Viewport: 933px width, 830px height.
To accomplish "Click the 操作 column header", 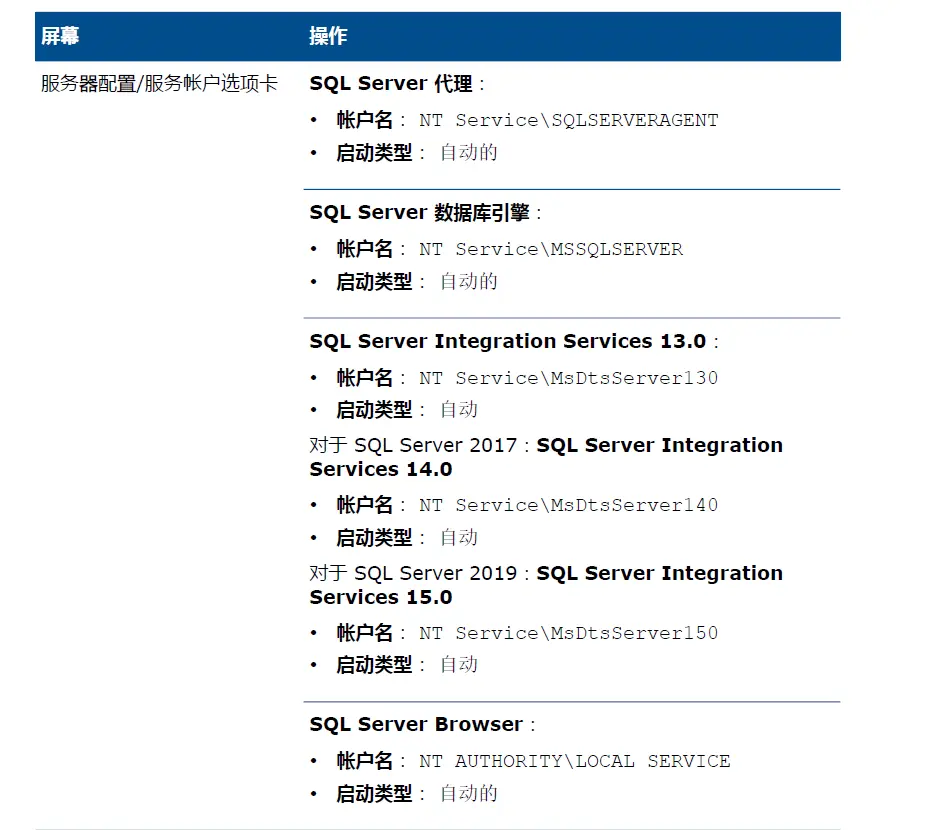I will pos(328,36).
